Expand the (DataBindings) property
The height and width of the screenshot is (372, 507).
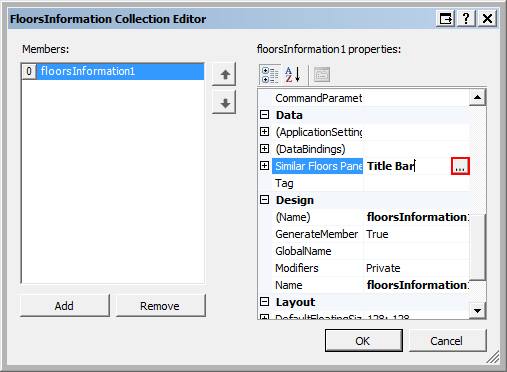pyautogui.click(x=264, y=149)
